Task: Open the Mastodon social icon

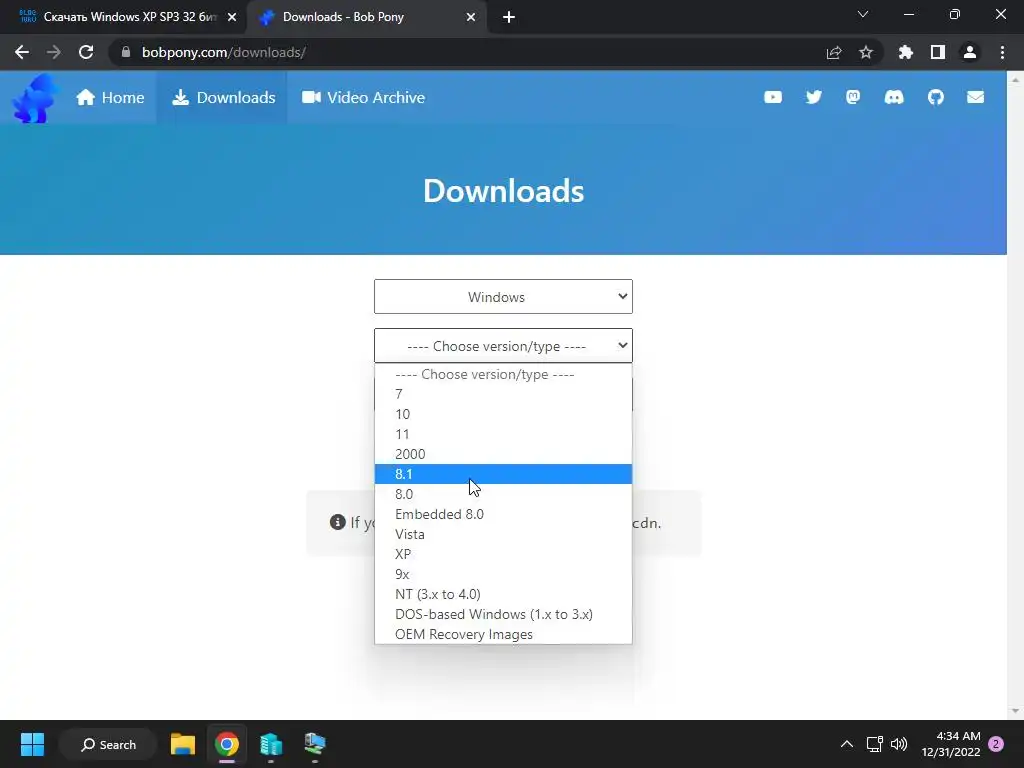Action: tap(853, 97)
